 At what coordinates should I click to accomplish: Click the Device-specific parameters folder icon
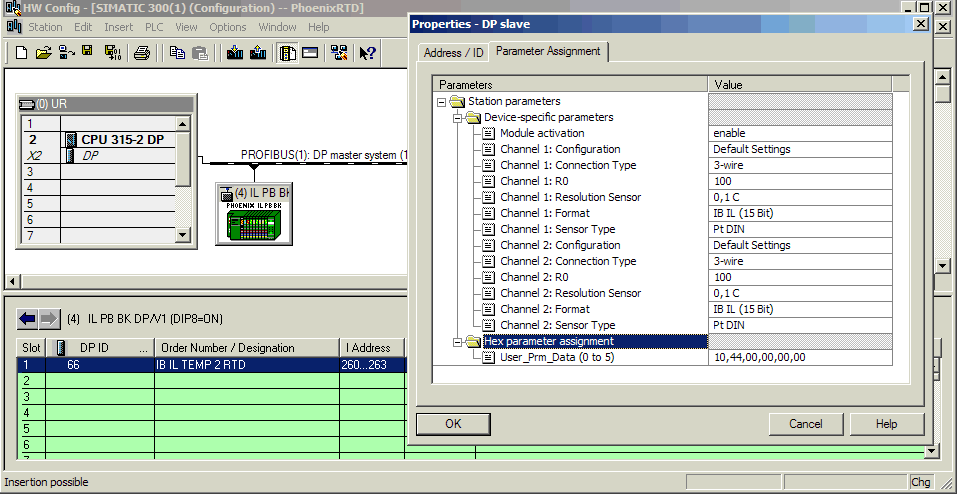pos(474,117)
